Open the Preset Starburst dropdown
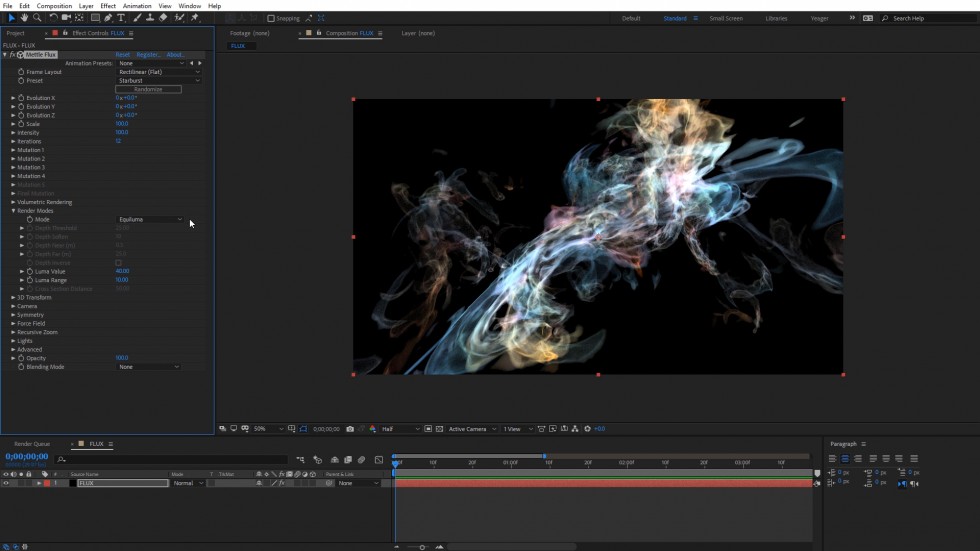 158,81
